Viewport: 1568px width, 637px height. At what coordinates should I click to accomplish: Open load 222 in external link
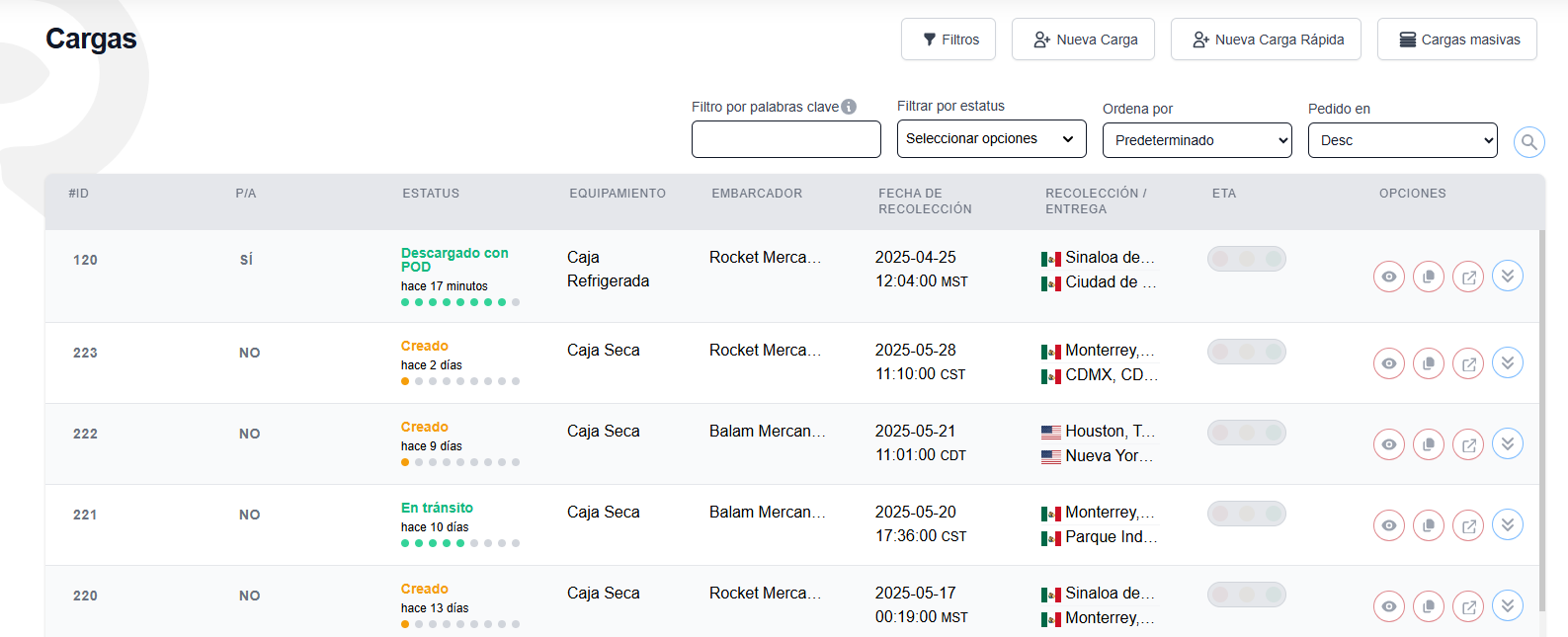pos(1468,444)
